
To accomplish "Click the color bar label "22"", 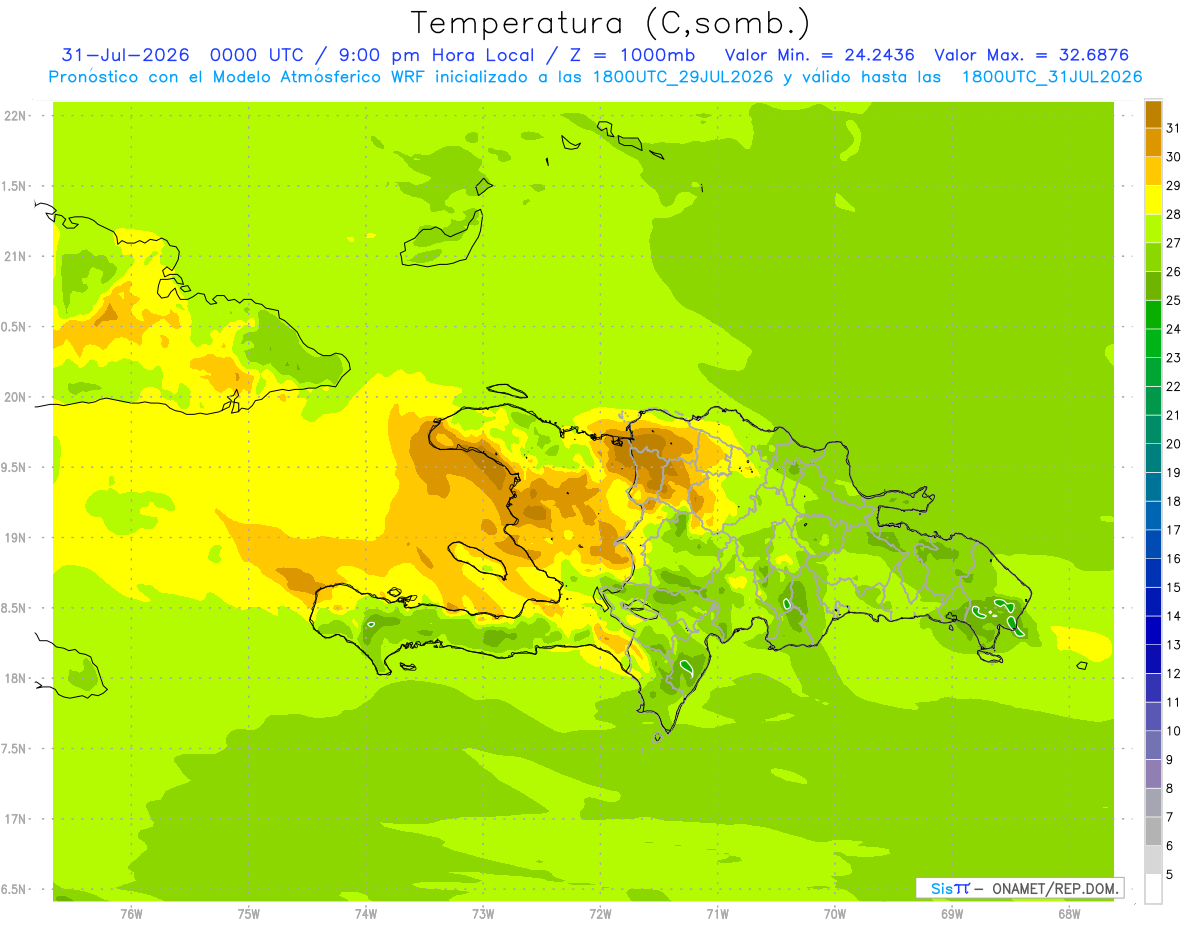I will [1174, 387].
